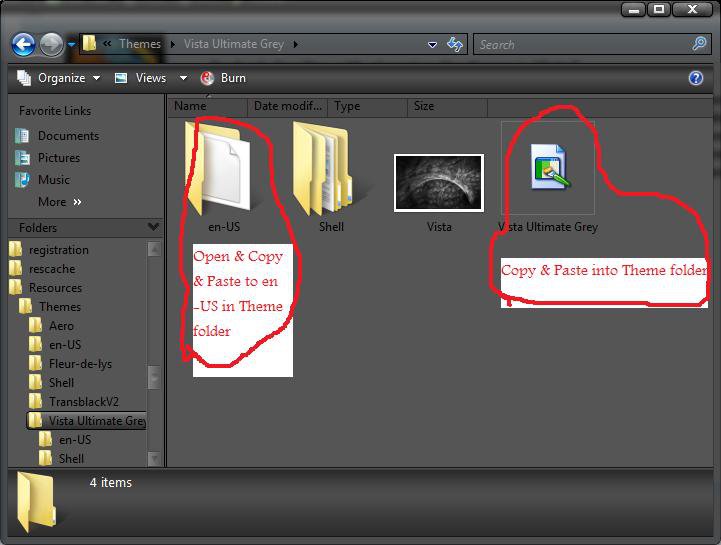Click '4 items' text in details pane

[111, 482]
